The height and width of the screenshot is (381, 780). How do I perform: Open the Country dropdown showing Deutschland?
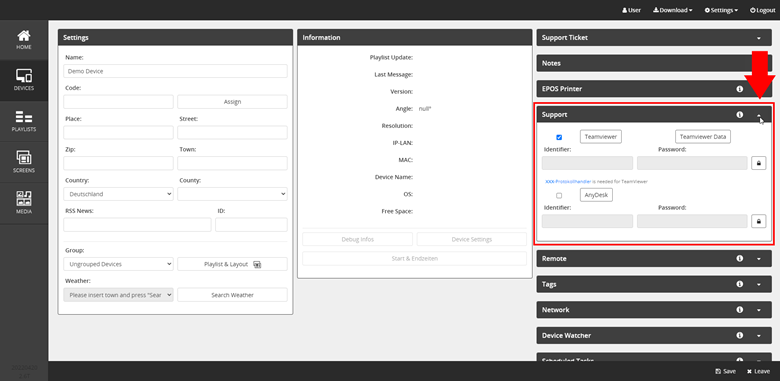tap(118, 194)
